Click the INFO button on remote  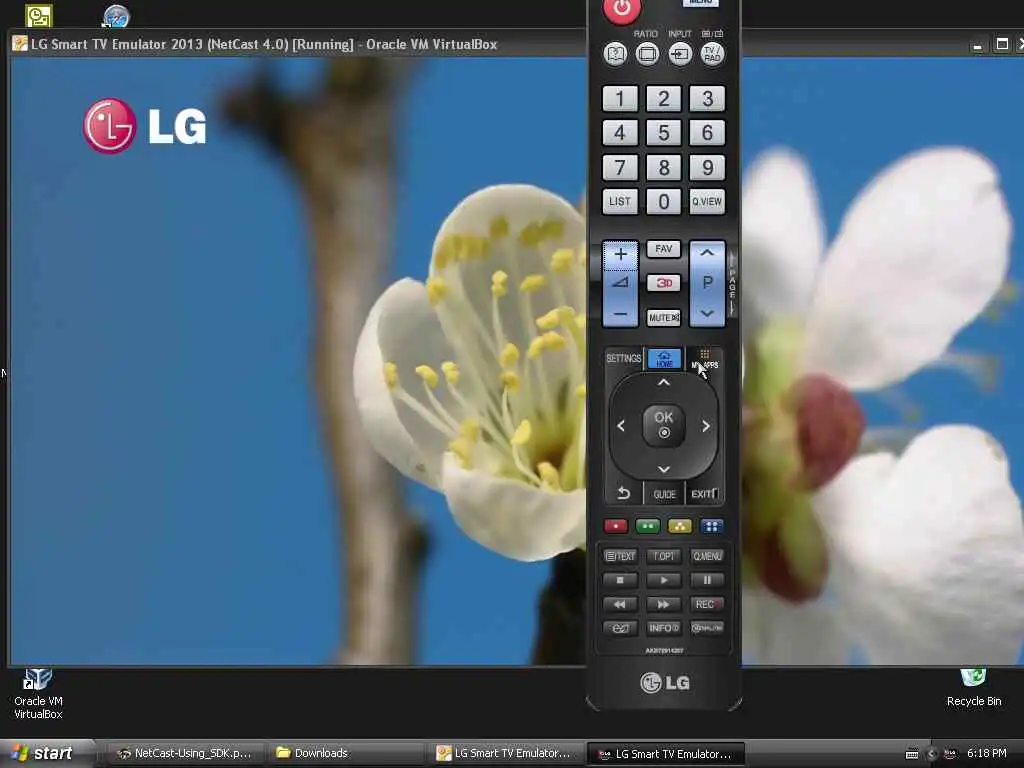tap(664, 628)
